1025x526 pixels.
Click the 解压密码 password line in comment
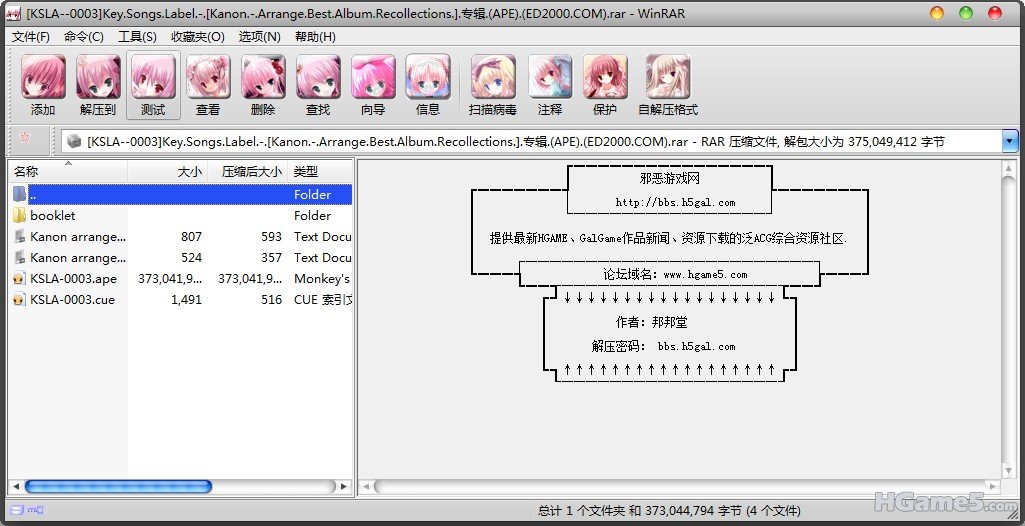click(664, 346)
